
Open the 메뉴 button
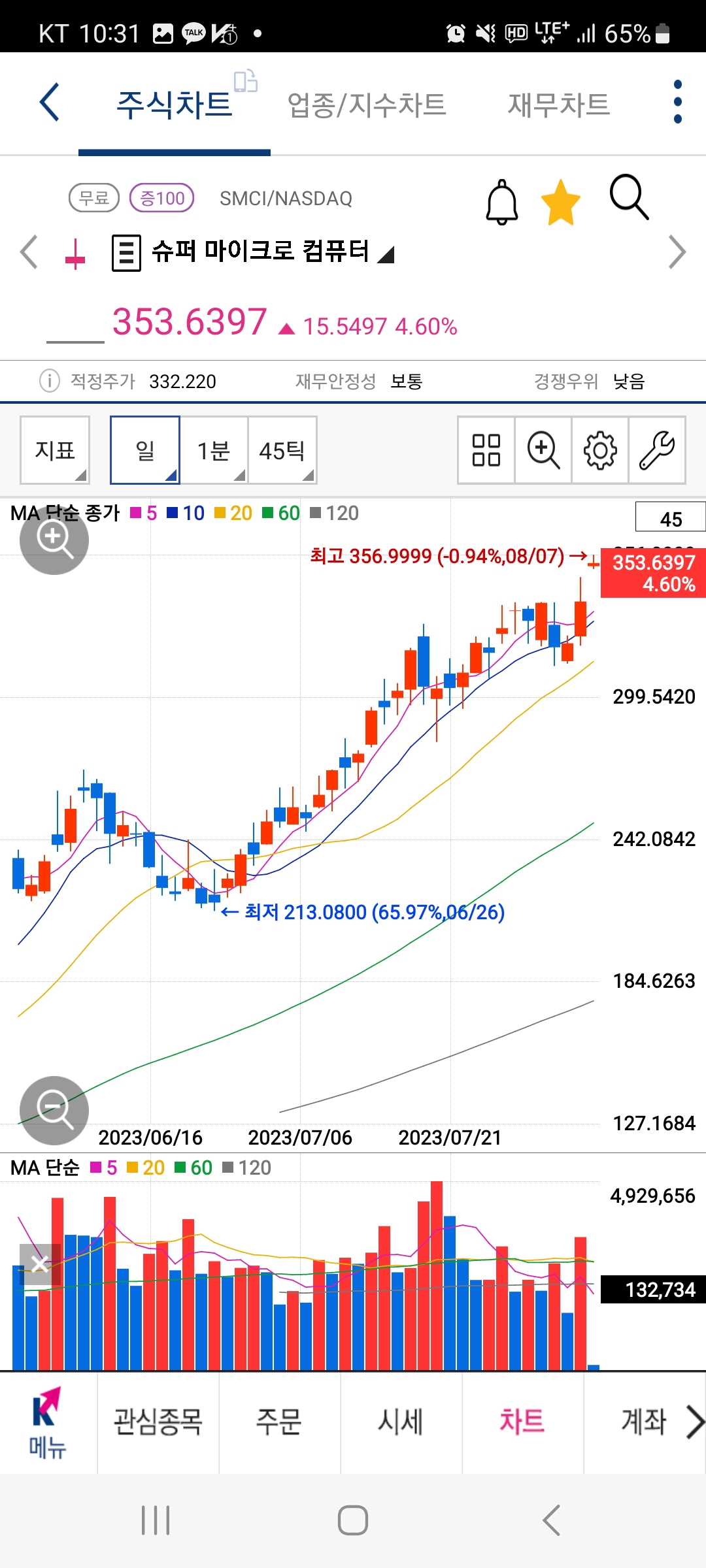[x=48, y=1423]
